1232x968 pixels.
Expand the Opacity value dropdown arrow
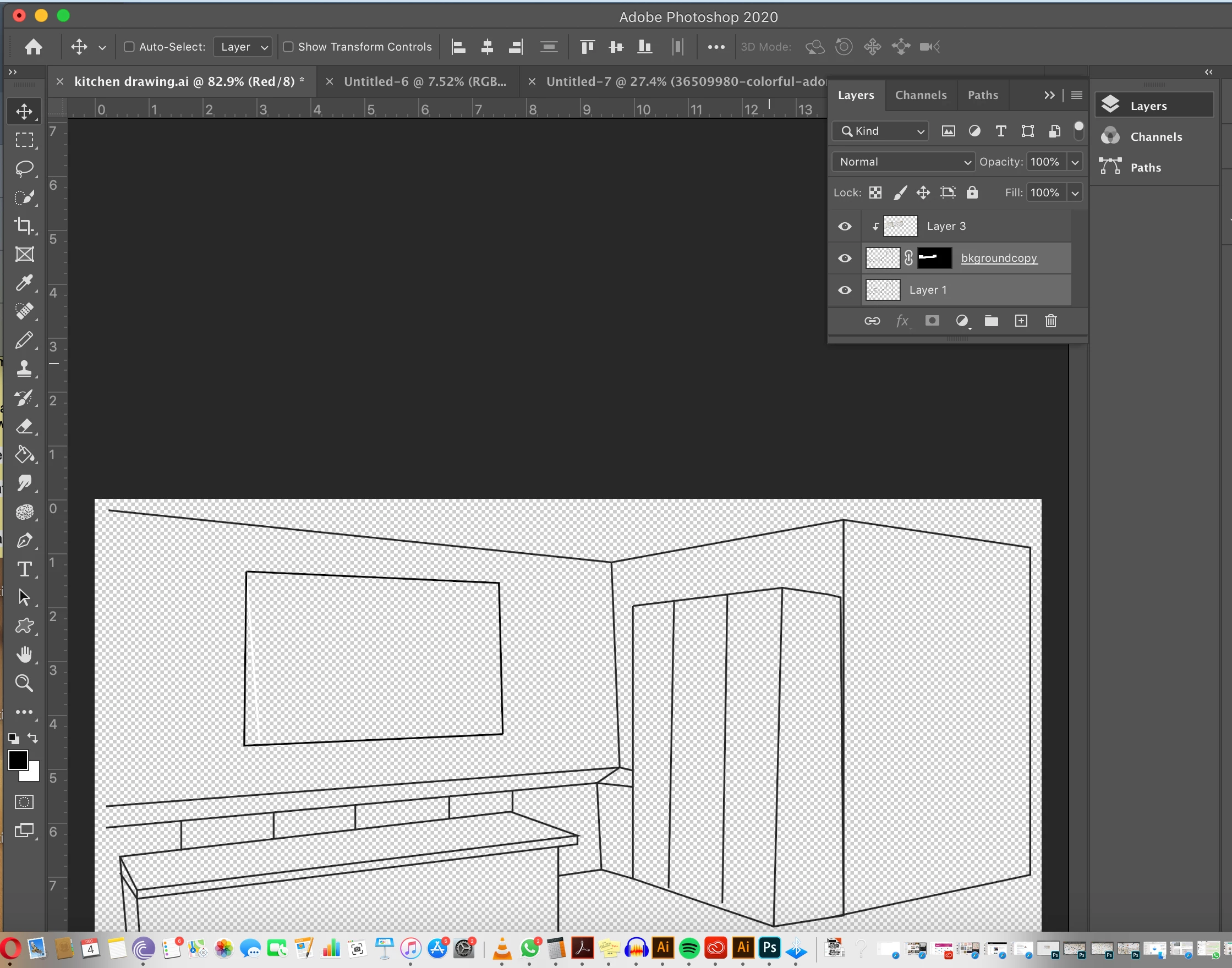coord(1075,162)
